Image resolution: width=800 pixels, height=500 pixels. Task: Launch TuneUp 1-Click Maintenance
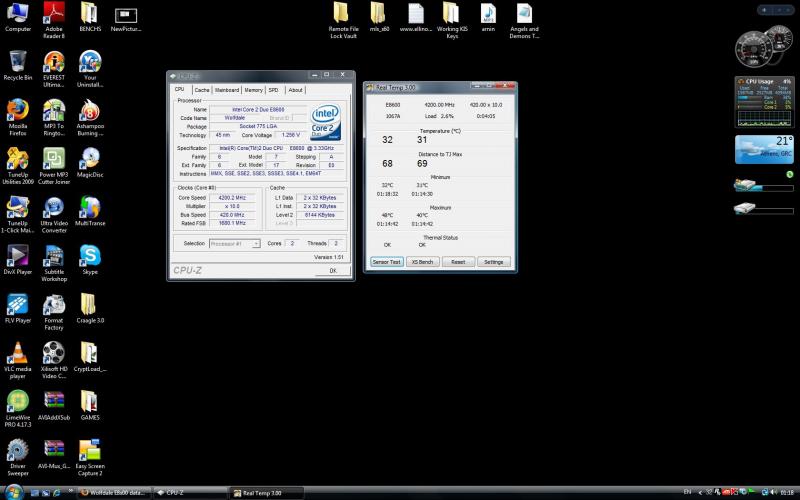click(18, 215)
